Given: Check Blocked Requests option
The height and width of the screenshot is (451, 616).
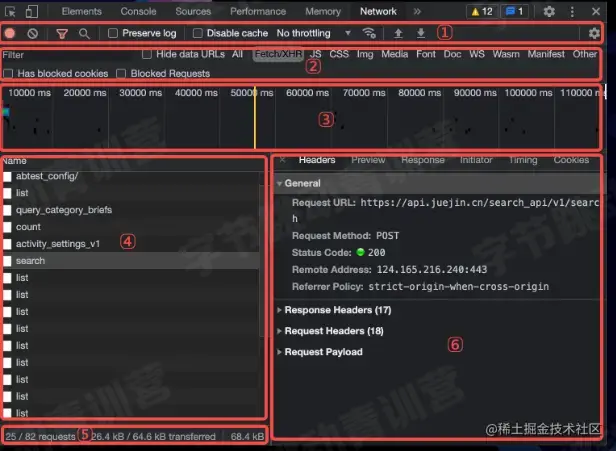Looking at the screenshot, I should coord(121,73).
